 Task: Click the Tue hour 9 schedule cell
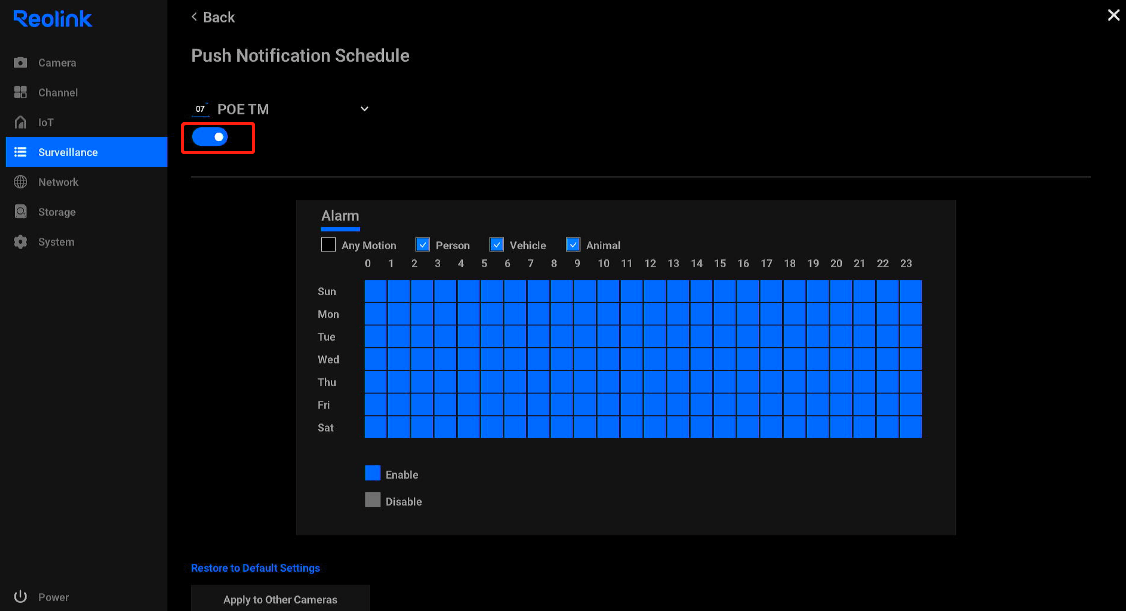pos(585,337)
